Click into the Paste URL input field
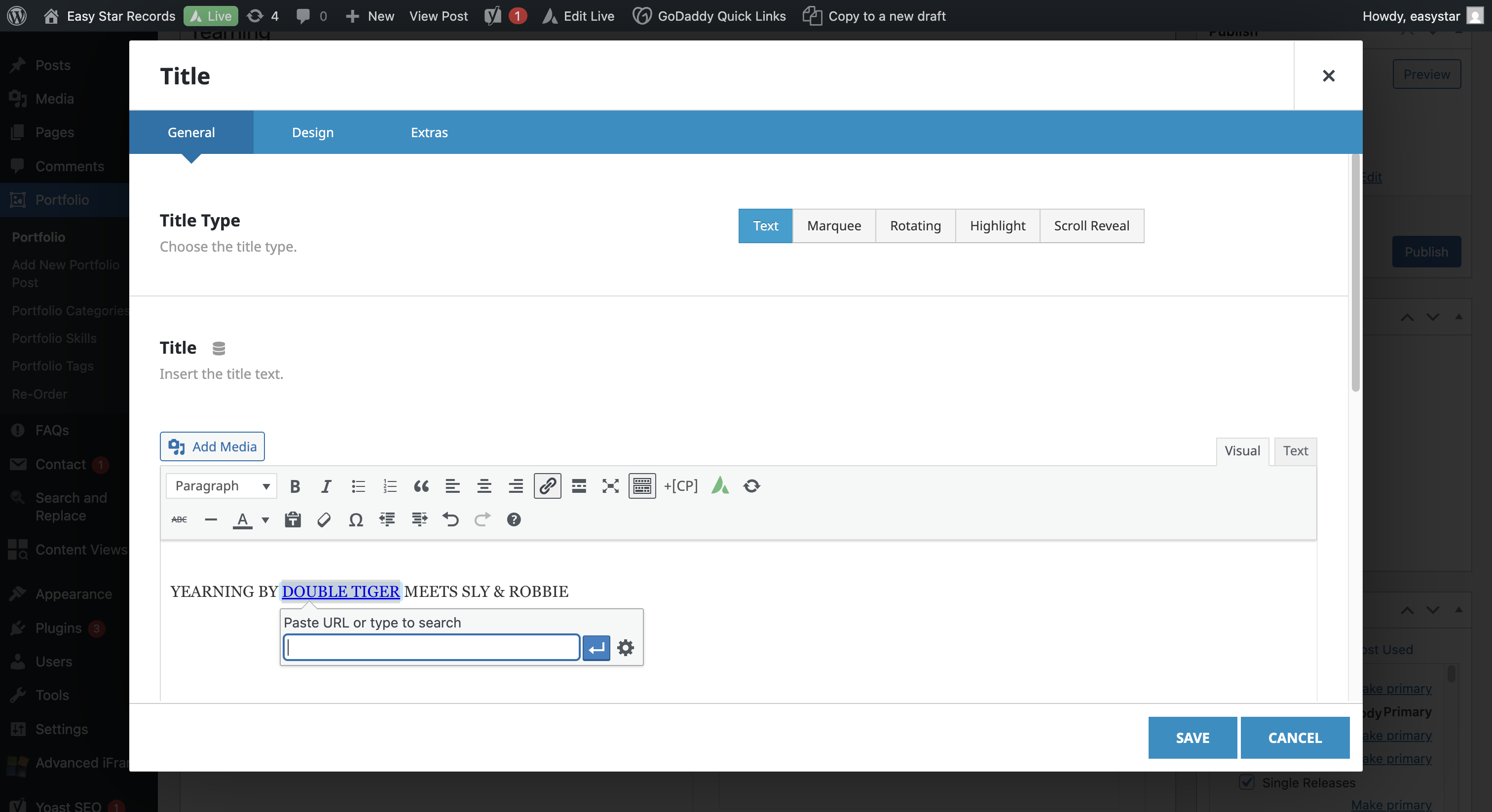1492x812 pixels. click(432, 648)
